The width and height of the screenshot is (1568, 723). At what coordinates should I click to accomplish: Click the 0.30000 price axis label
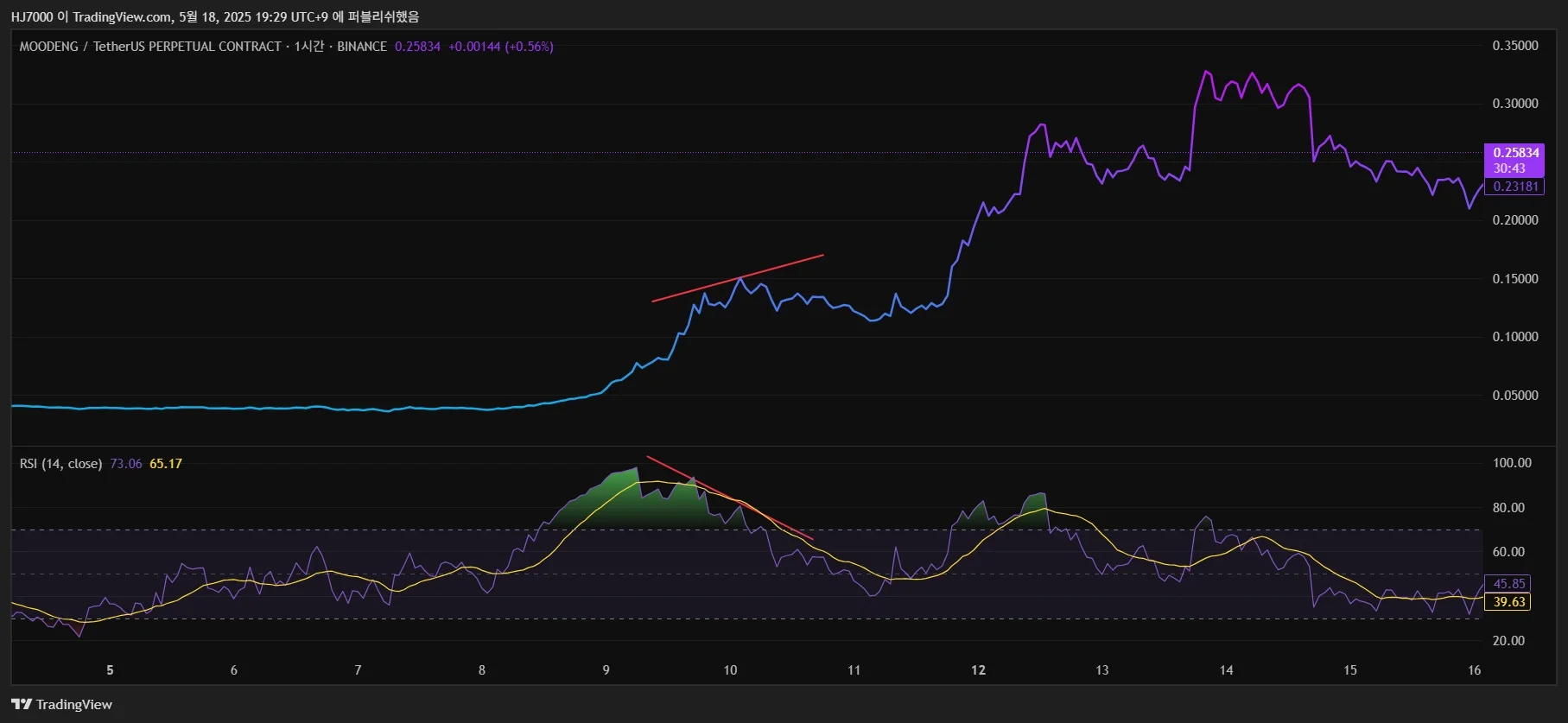1515,104
